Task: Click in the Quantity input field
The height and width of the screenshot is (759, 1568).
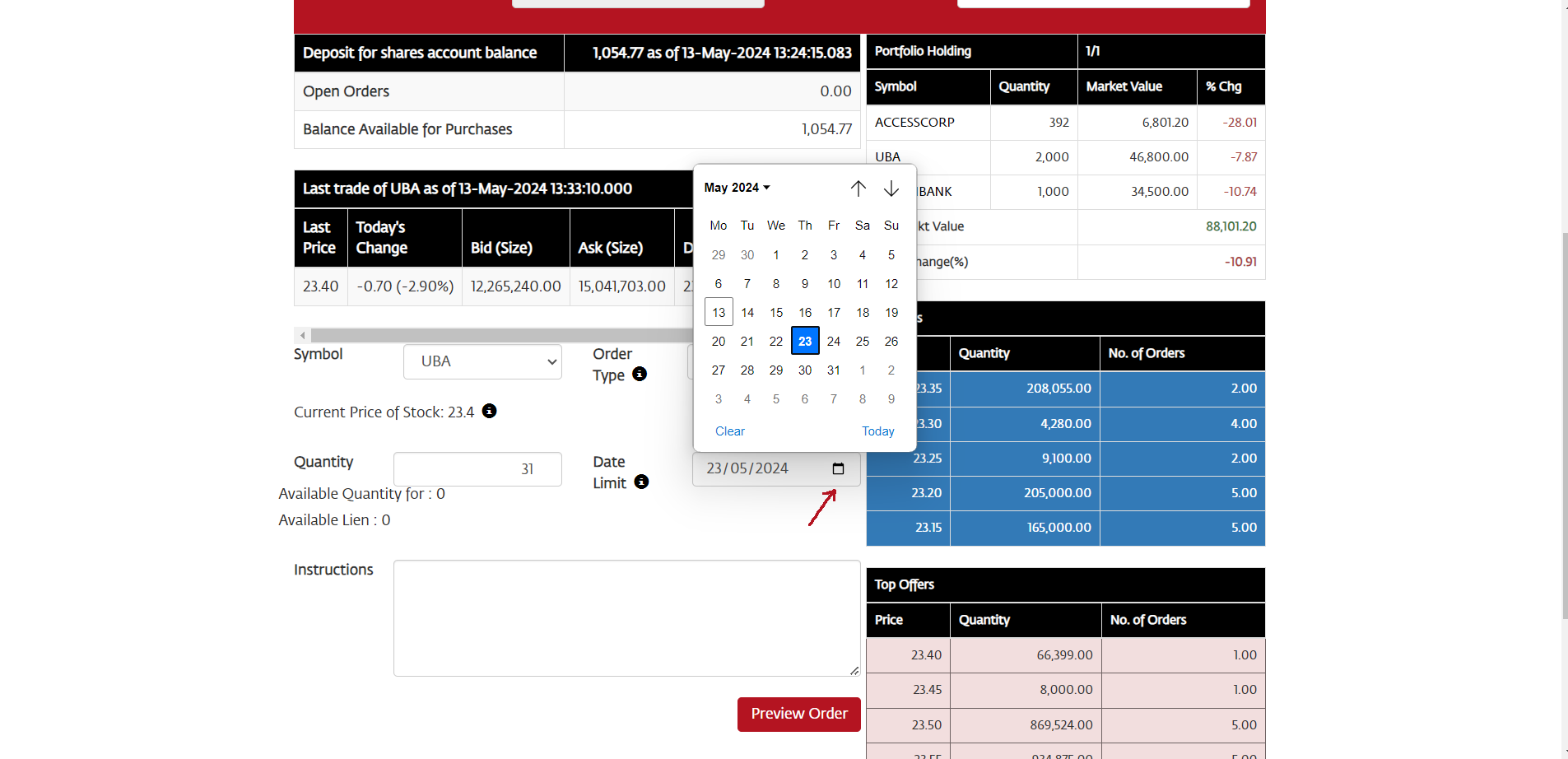Action: [477, 469]
